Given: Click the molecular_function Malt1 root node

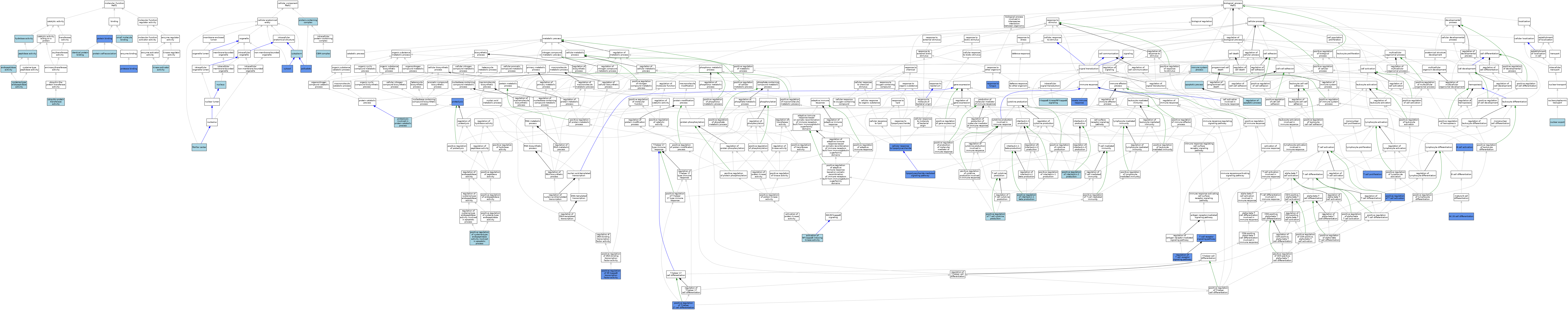Looking at the screenshot, I should (114, 4).
